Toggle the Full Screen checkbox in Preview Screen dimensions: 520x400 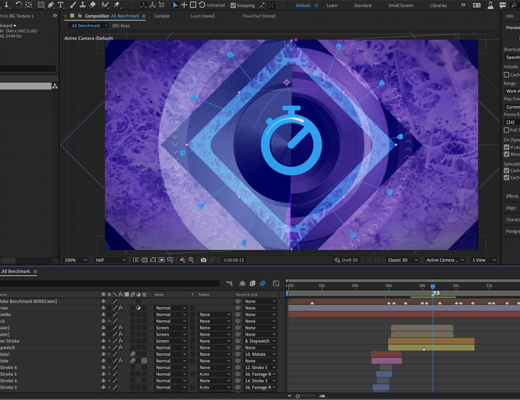tap(506, 130)
